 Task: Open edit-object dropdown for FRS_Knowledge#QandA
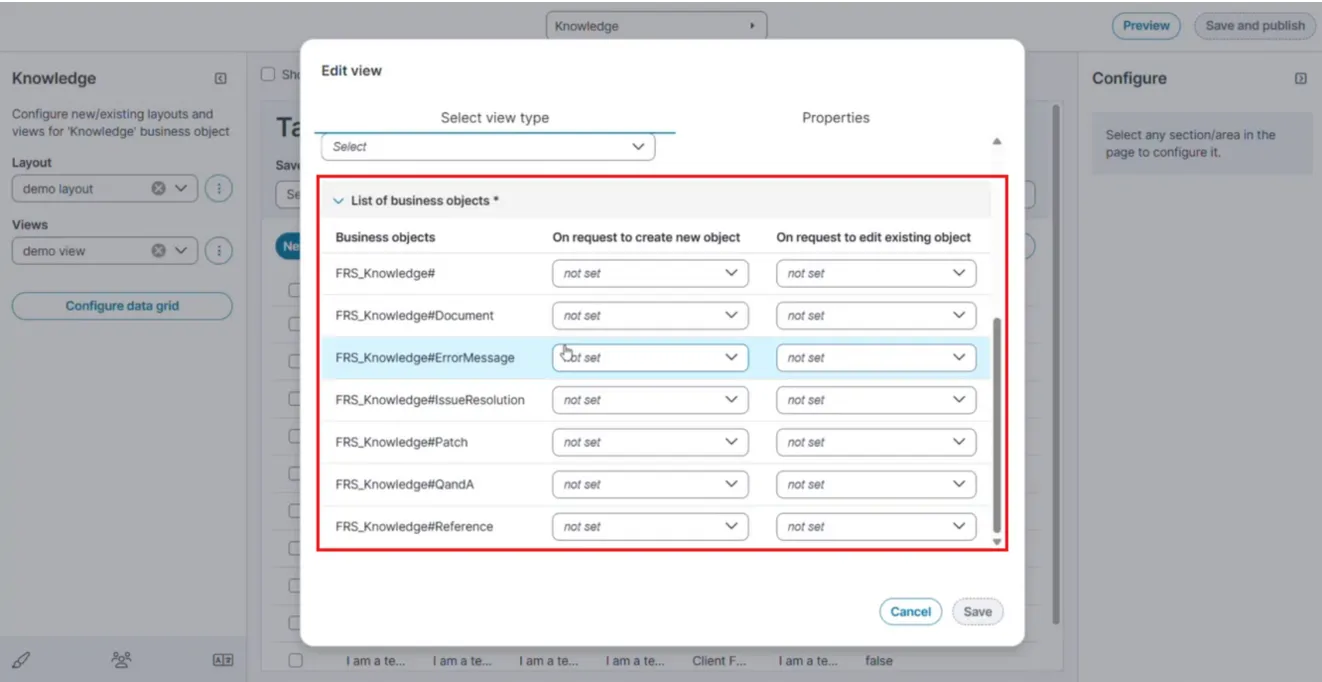[x=876, y=484]
